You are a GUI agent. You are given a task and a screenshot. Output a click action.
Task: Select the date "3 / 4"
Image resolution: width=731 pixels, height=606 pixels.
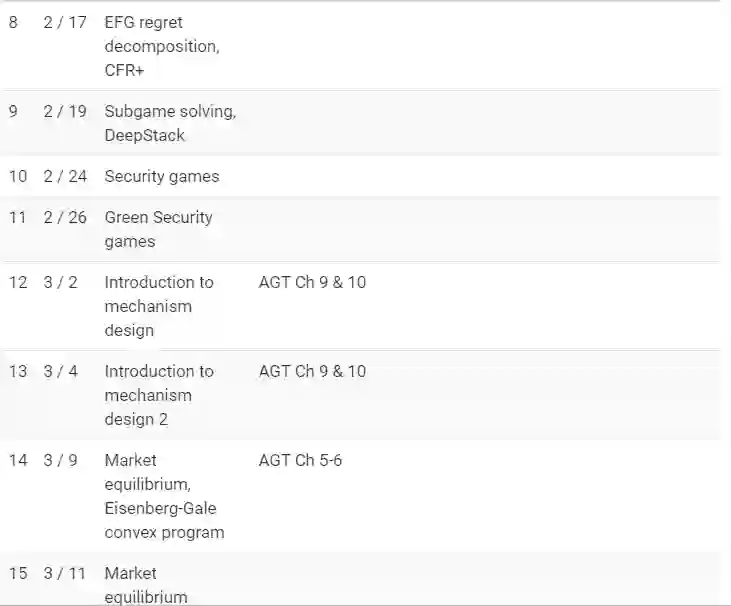point(60,371)
